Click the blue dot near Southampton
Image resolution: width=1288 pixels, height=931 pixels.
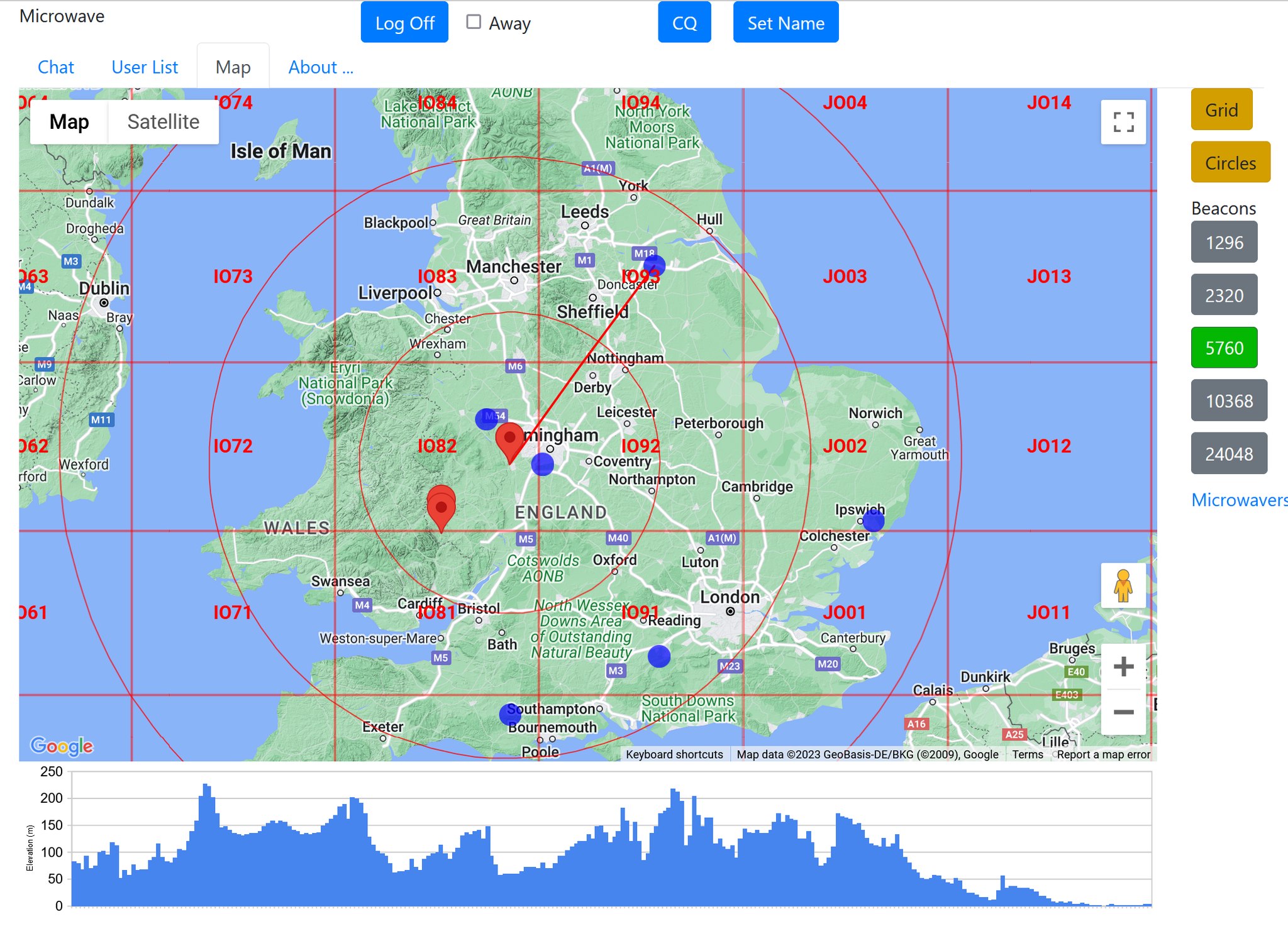point(510,715)
